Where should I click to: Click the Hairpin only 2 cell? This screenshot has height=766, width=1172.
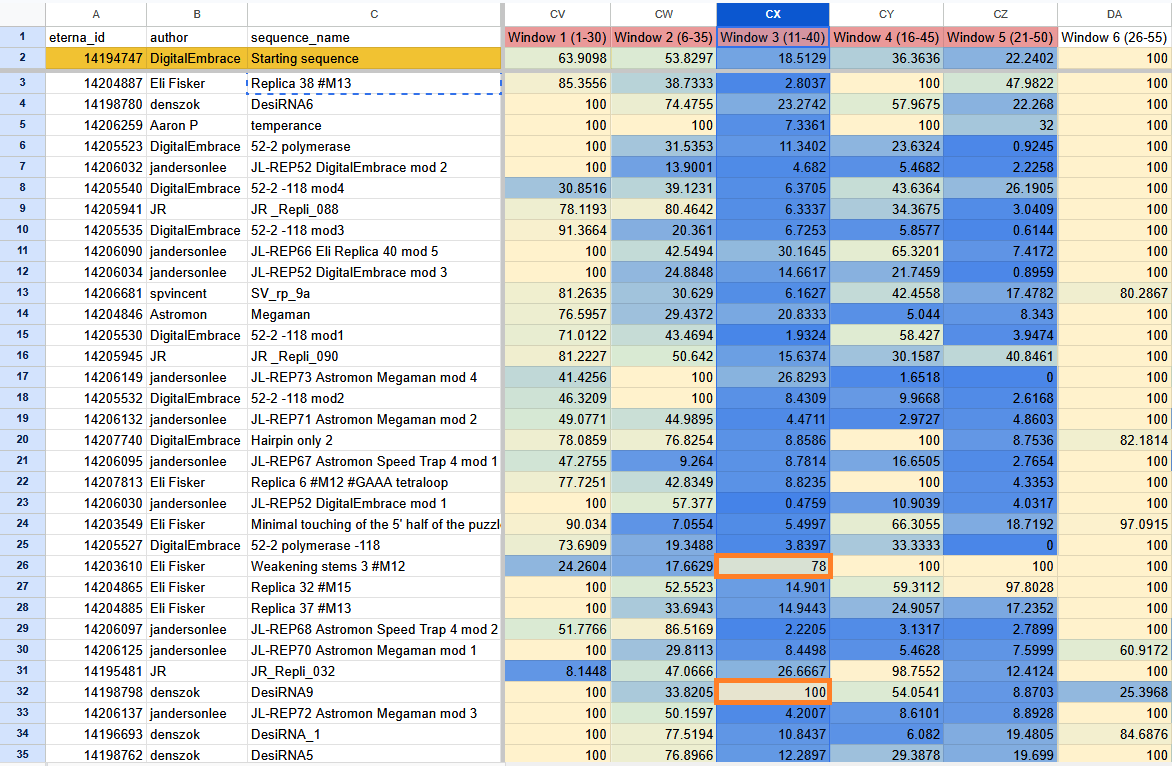[374, 440]
